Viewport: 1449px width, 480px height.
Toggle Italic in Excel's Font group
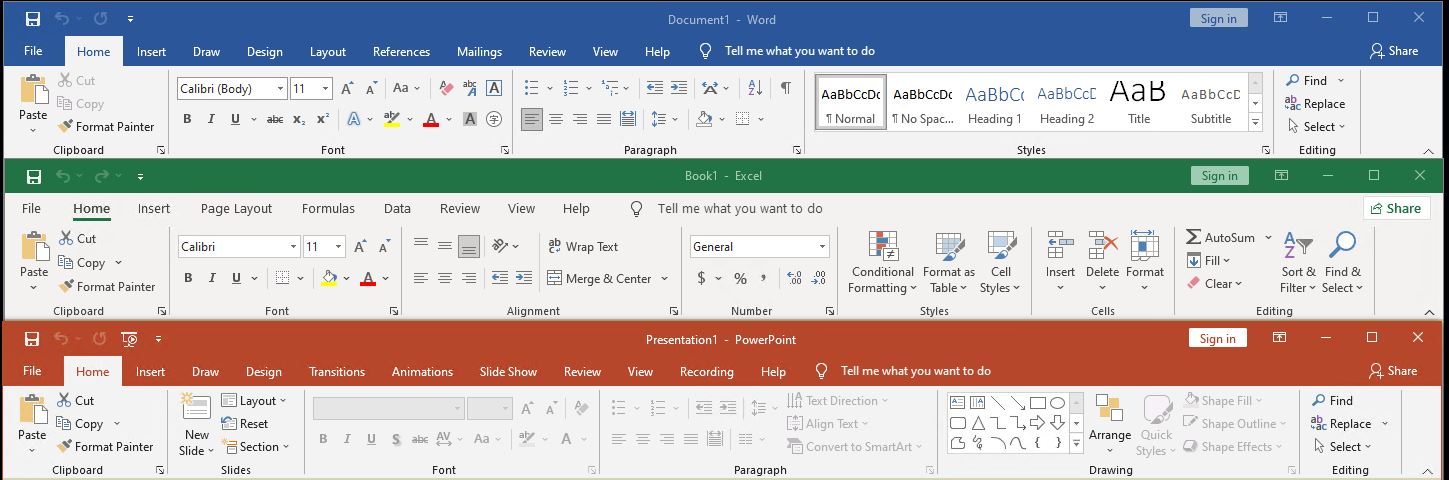point(211,278)
